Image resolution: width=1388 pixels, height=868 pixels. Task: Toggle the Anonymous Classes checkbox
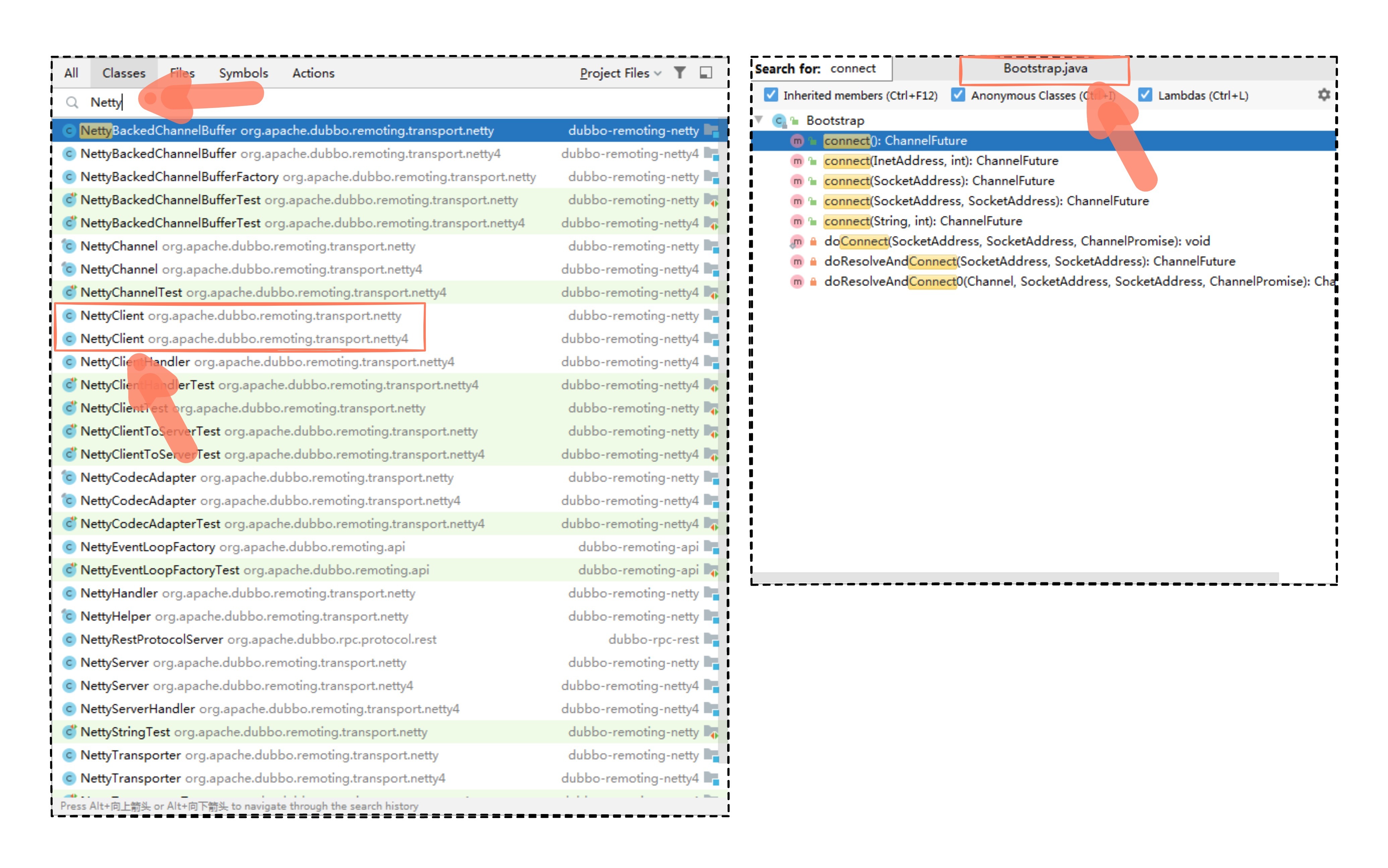(958, 95)
